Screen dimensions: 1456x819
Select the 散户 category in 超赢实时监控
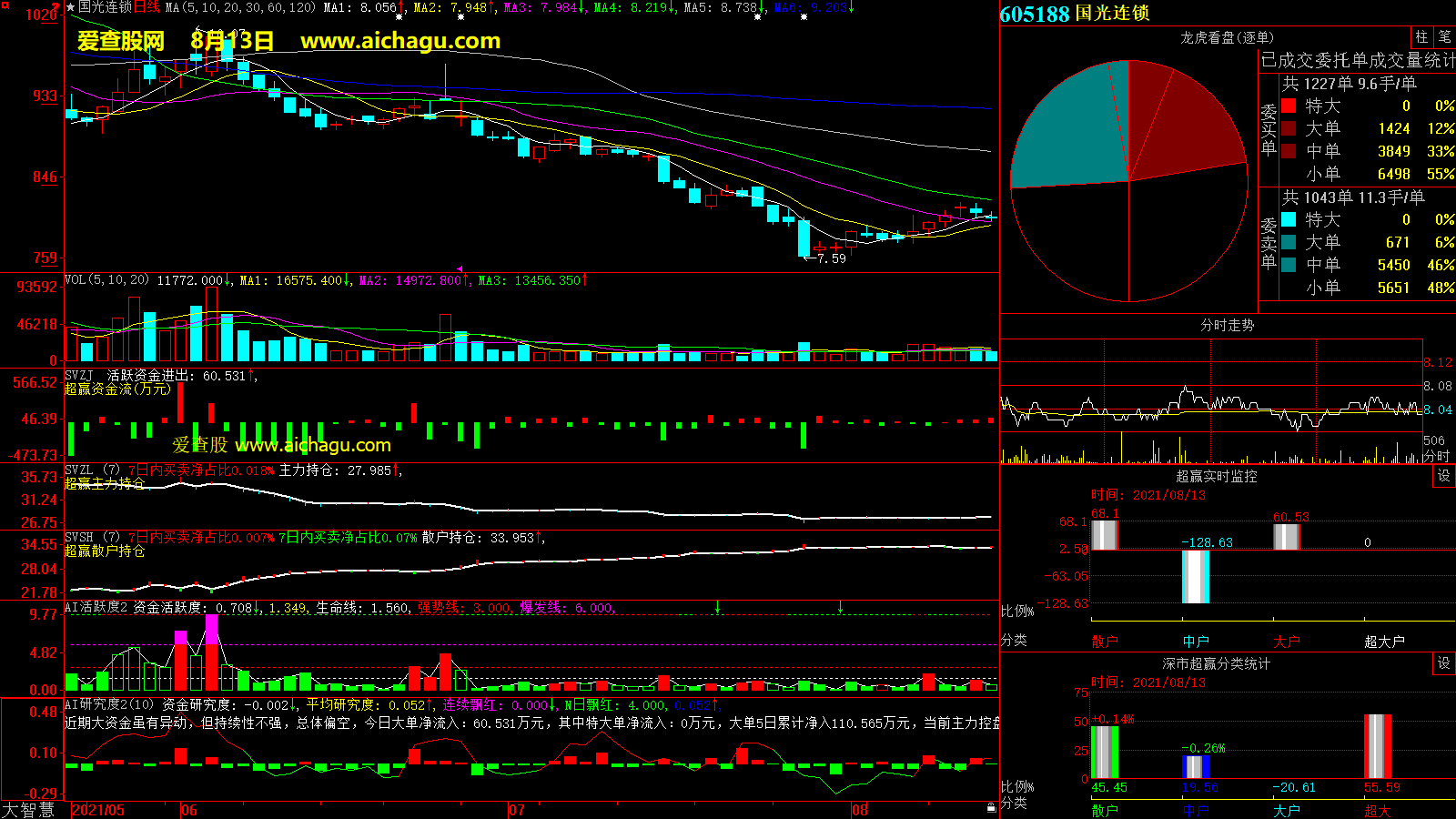click(1104, 642)
